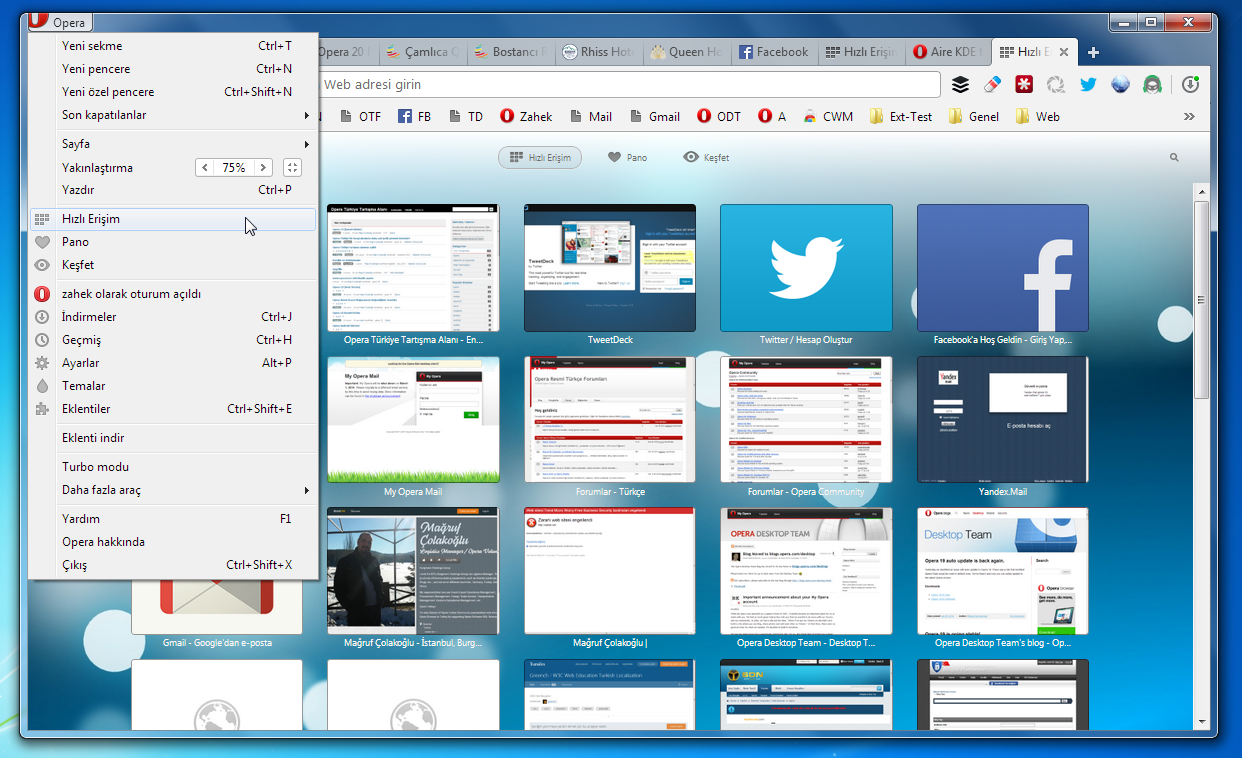Open Geçmiş from the menu
The image size is (1242, 758).
coord(173,340)
